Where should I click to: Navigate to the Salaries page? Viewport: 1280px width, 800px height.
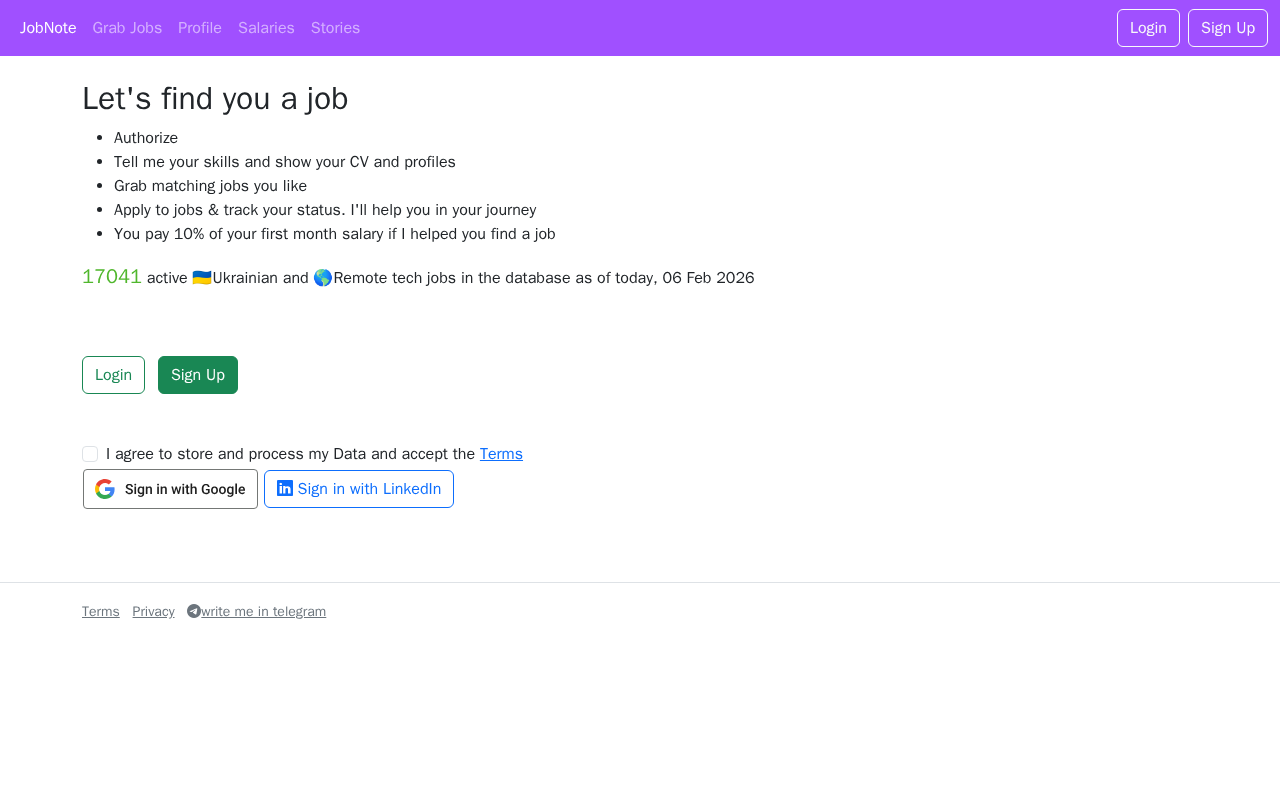coord(266,28)
